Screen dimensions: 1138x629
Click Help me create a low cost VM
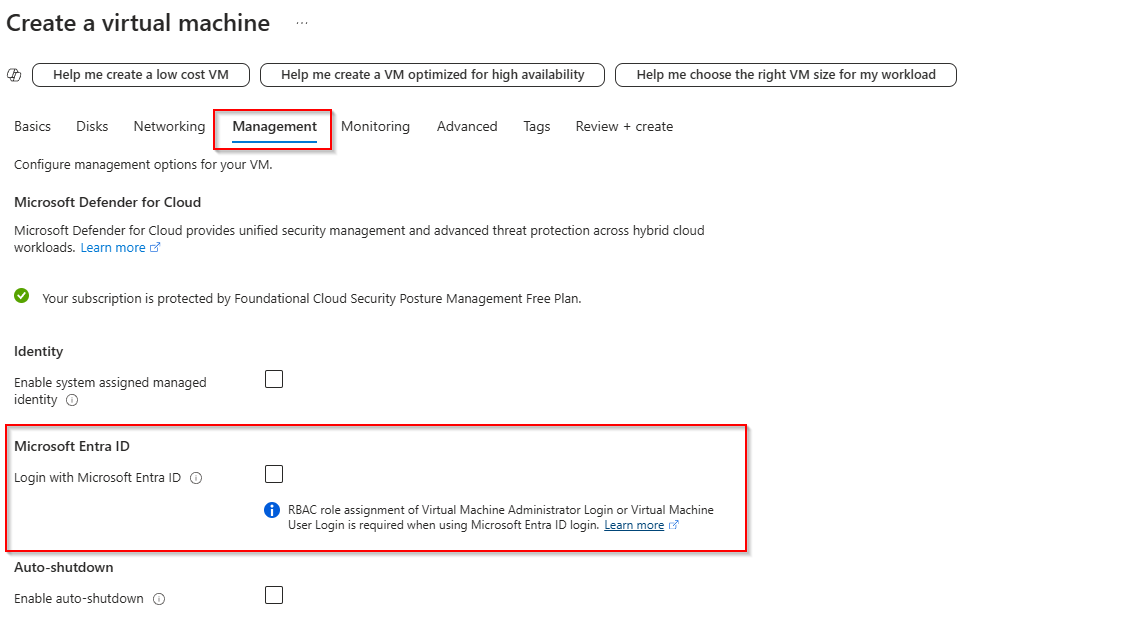141,75
